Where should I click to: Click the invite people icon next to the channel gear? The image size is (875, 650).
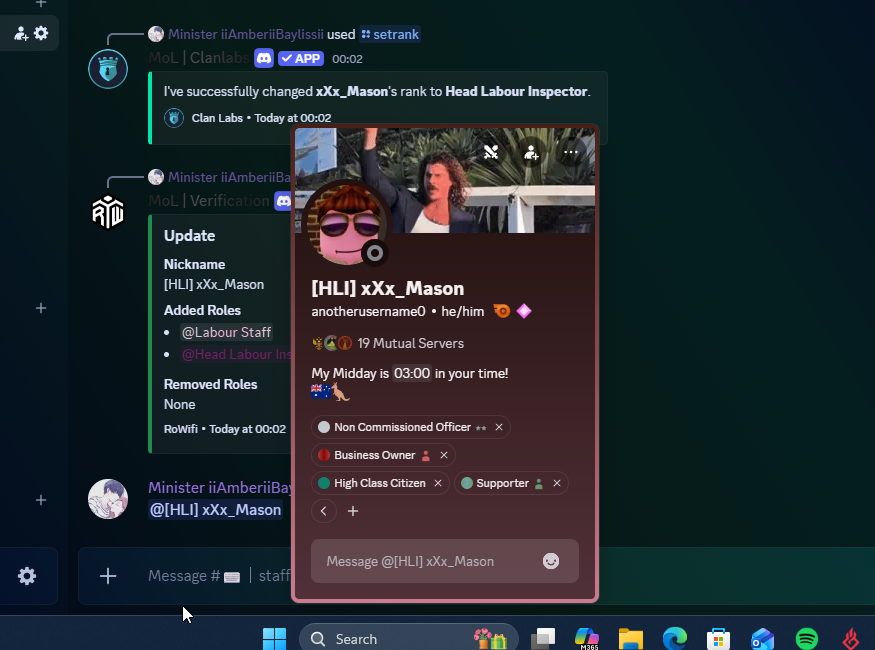tap(20, 33)
